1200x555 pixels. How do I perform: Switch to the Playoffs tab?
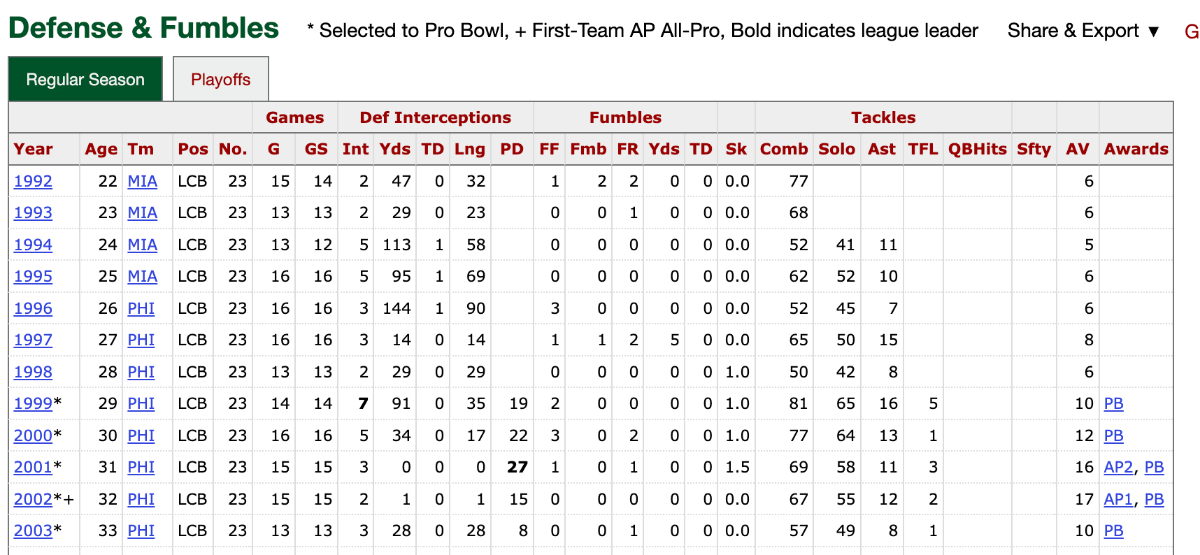[x=220, y=80]
